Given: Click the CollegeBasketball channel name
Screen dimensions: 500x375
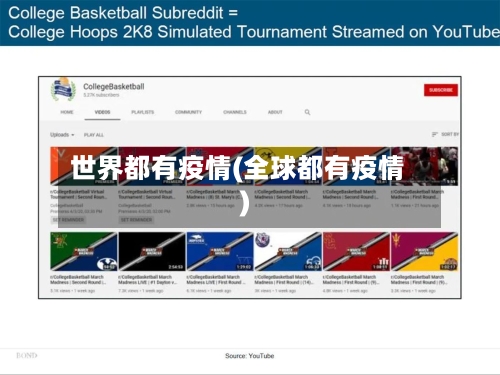Looking at the screenshot, I should 114,87.
